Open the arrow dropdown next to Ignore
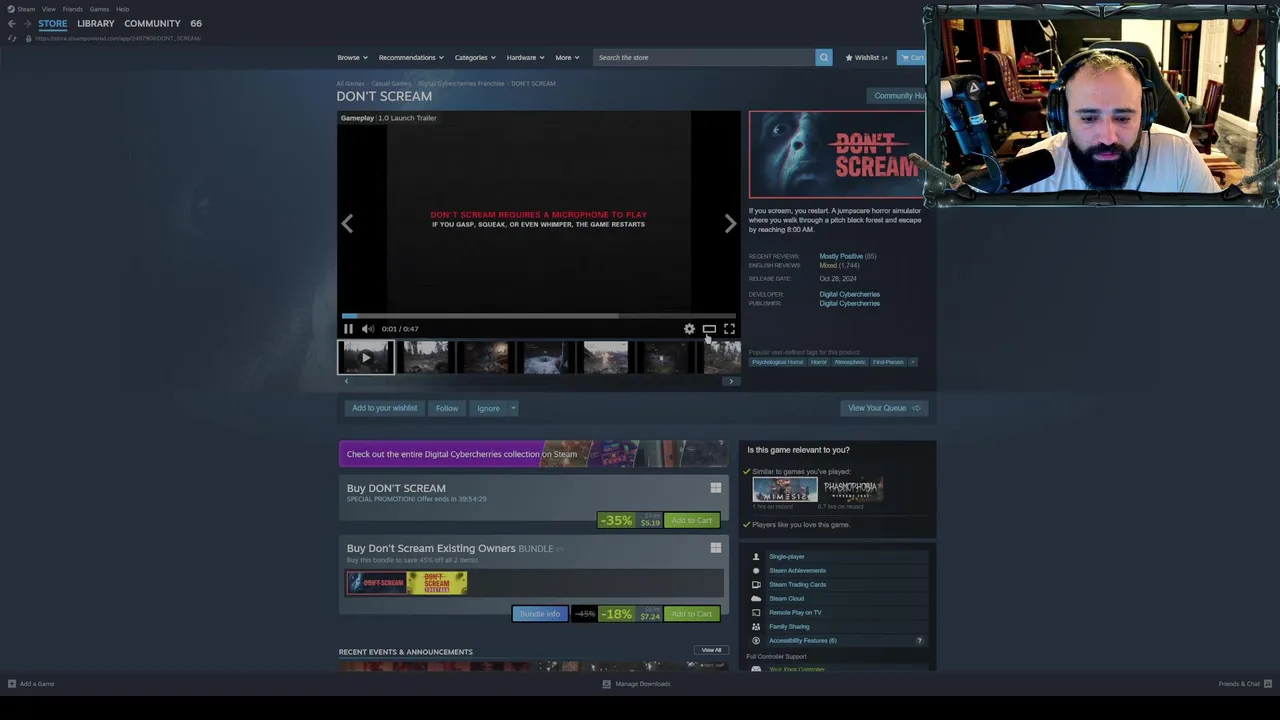Screen dimensions: 1280x720 pyautogui.click(x=513, y=408)
